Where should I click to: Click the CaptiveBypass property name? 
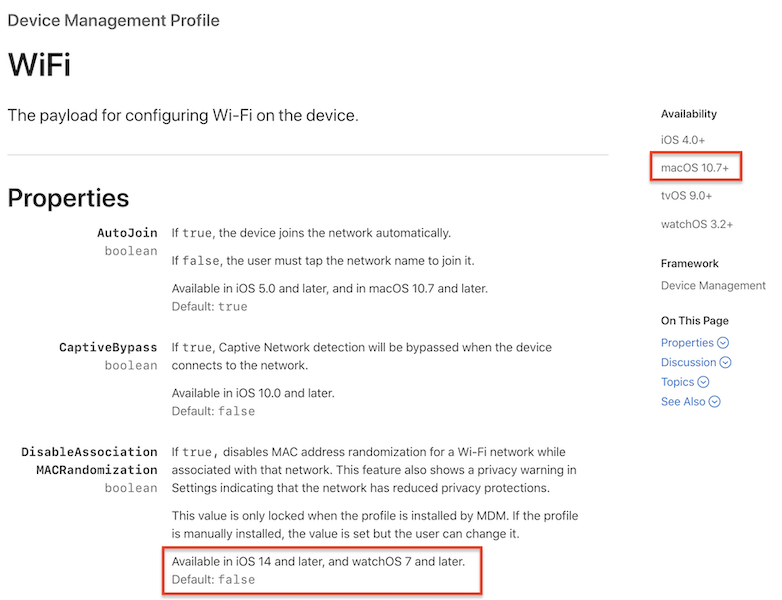(108, 347)
